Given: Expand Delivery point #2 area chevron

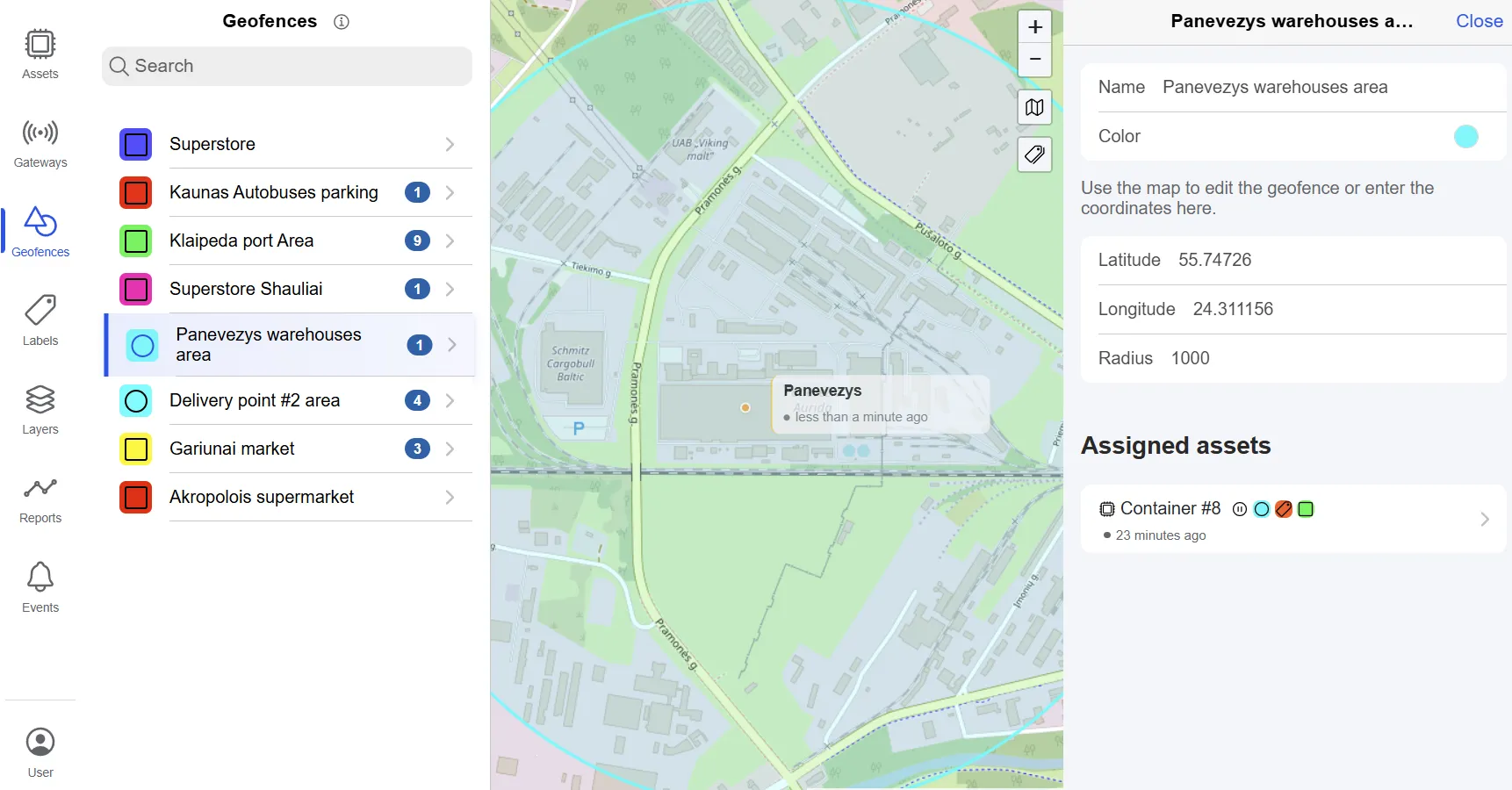Looking at the screenshot, I should coord(450,400).
